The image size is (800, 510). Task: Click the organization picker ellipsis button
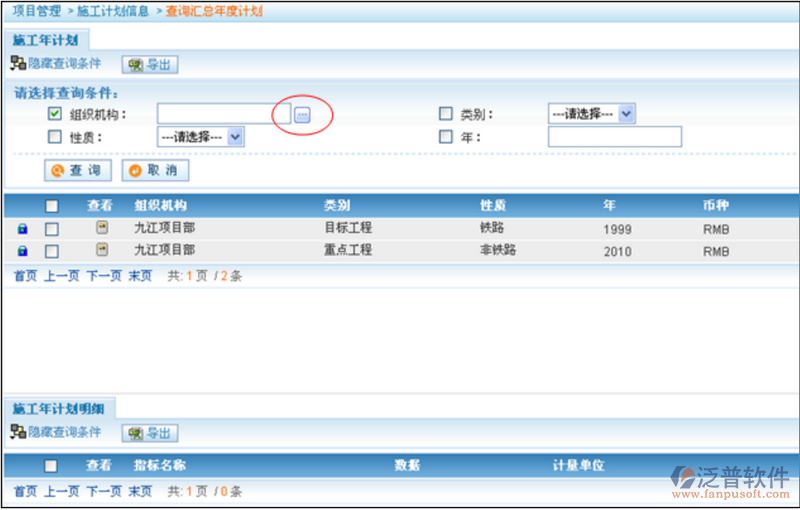[302, 115]
